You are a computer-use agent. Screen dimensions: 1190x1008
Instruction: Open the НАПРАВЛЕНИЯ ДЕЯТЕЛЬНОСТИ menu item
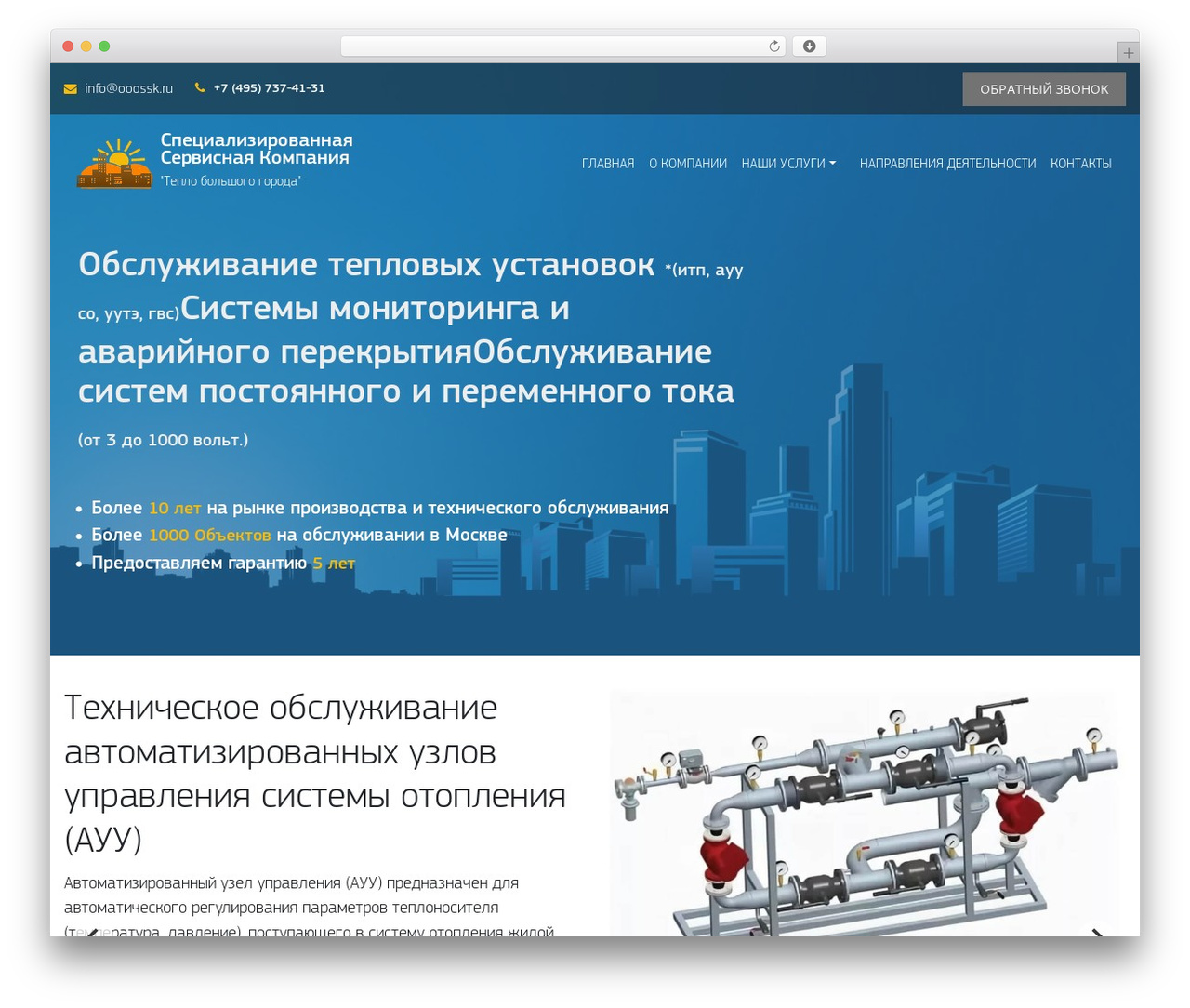(947, 164)
